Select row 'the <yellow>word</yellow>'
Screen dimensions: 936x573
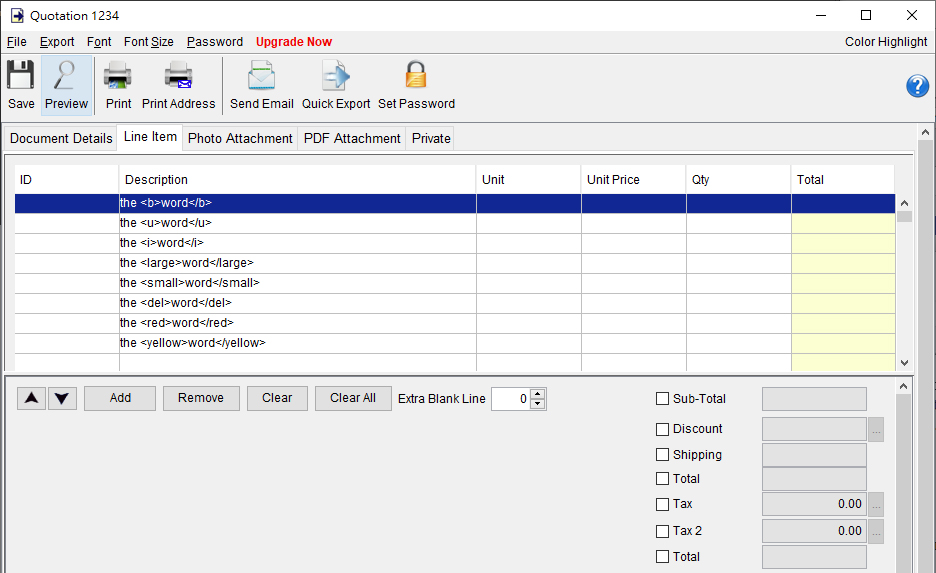tap(455, 343)
